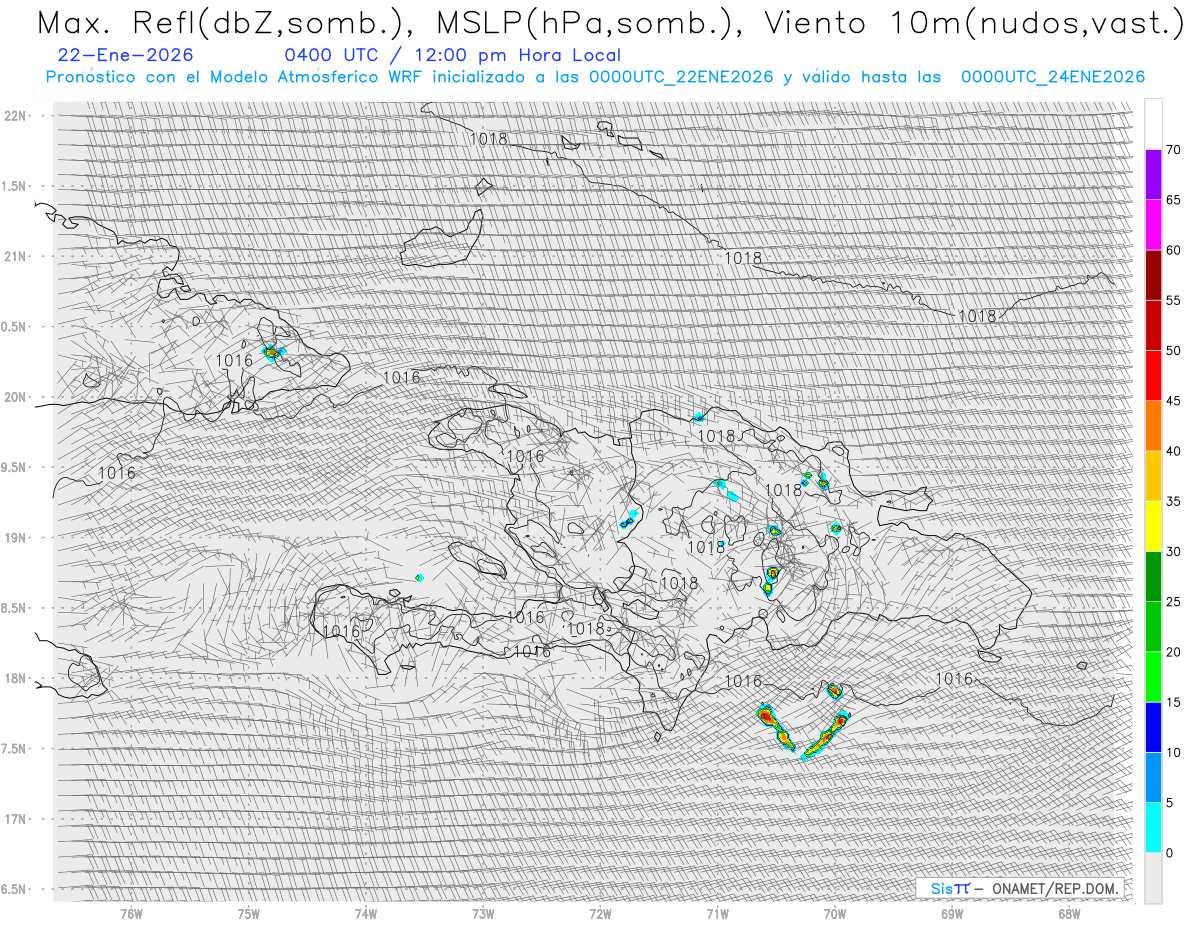Click the yellow 30–35 dBZ colorbar segment

pos(1153,526)
